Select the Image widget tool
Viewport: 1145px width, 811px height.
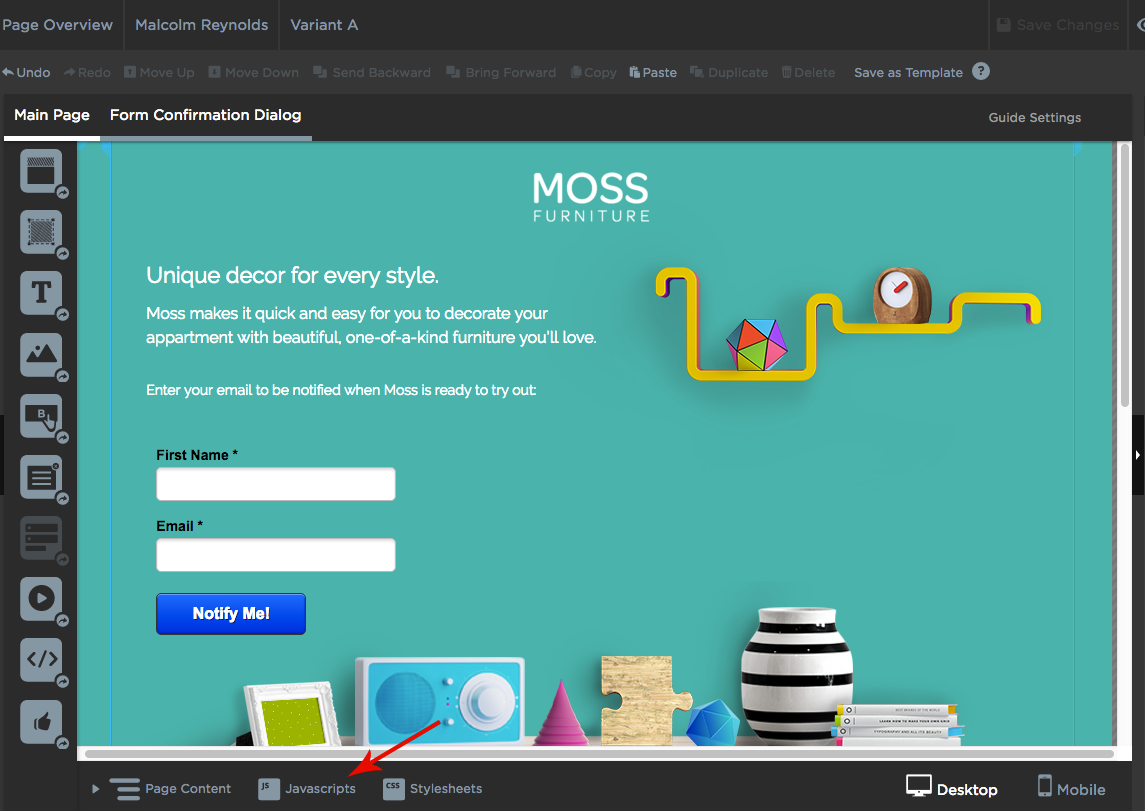41,355
